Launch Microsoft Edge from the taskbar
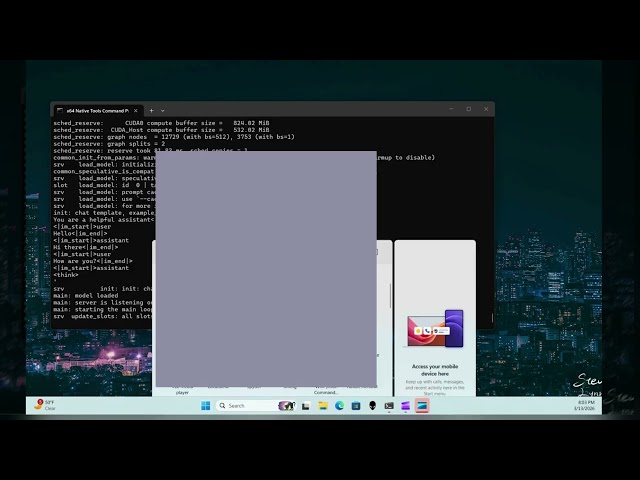 [340, 405]
